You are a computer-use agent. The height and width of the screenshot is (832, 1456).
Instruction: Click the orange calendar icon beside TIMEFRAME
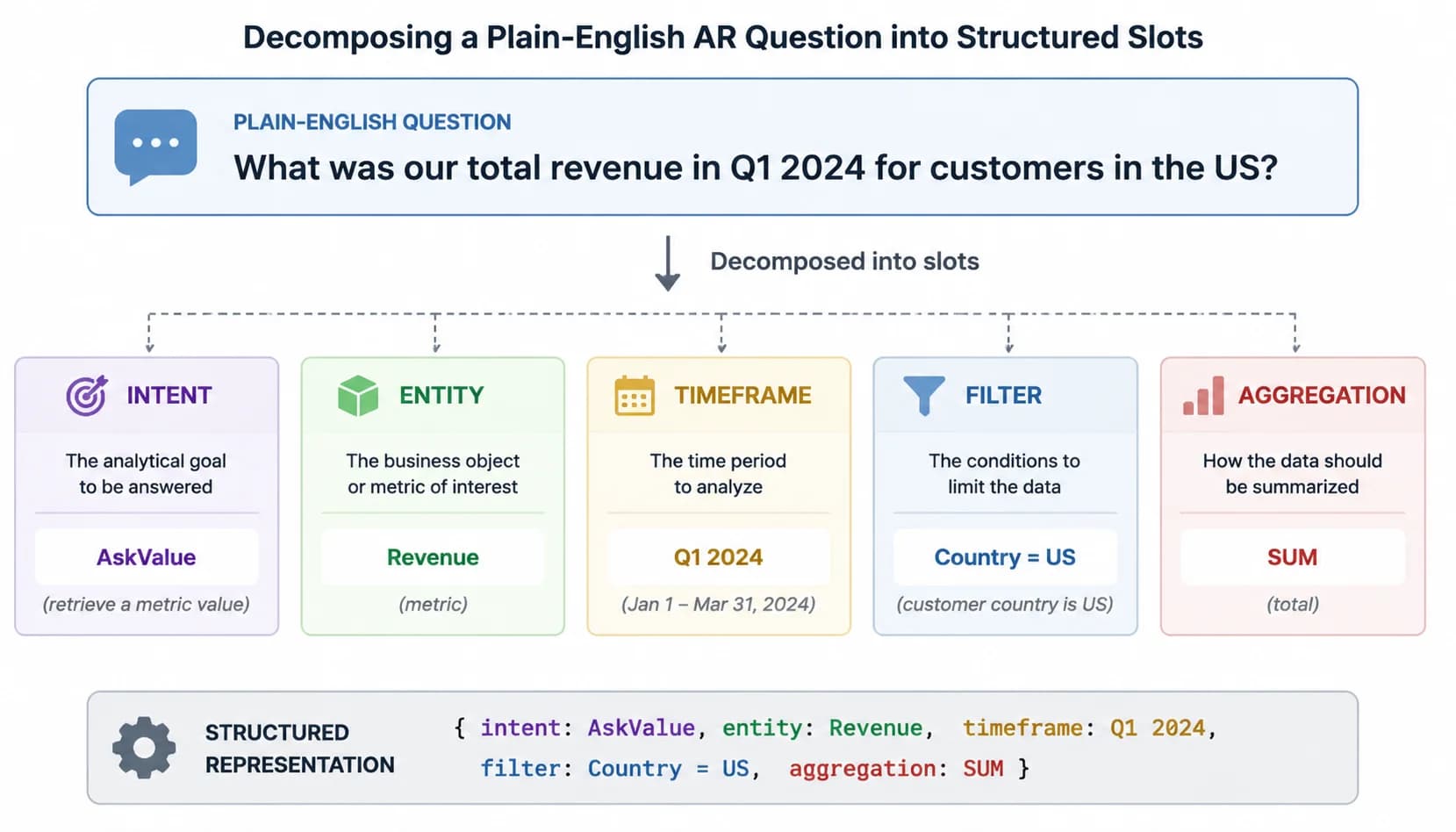click(x=635, y=396)
